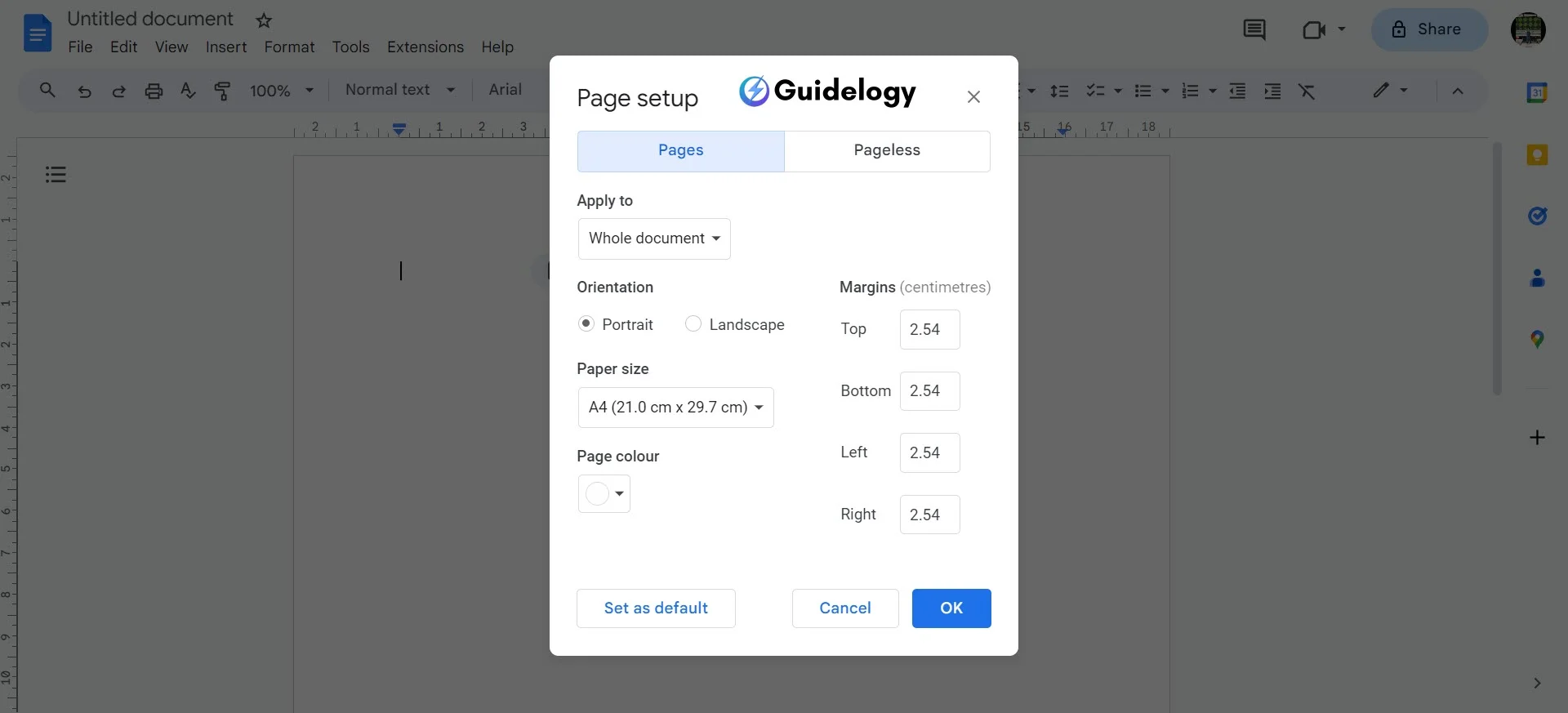Screen dimensions: 1568x713
Task: Open the Edit menu
Action: (124, 47)
